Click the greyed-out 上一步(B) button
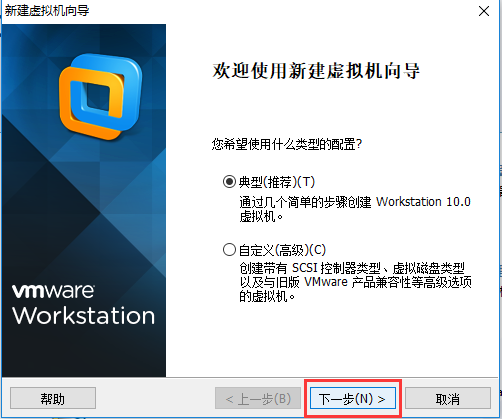 tap(258, 398)
